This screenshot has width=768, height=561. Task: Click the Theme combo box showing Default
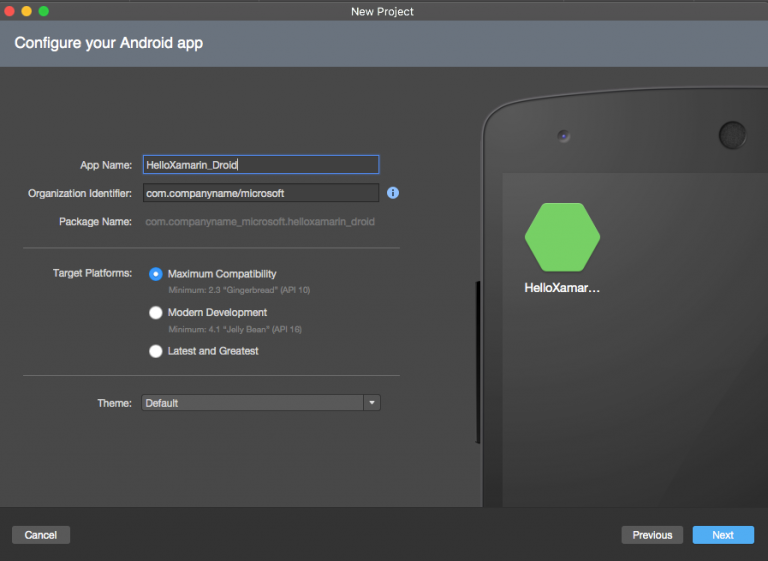[x=261, y=403]
